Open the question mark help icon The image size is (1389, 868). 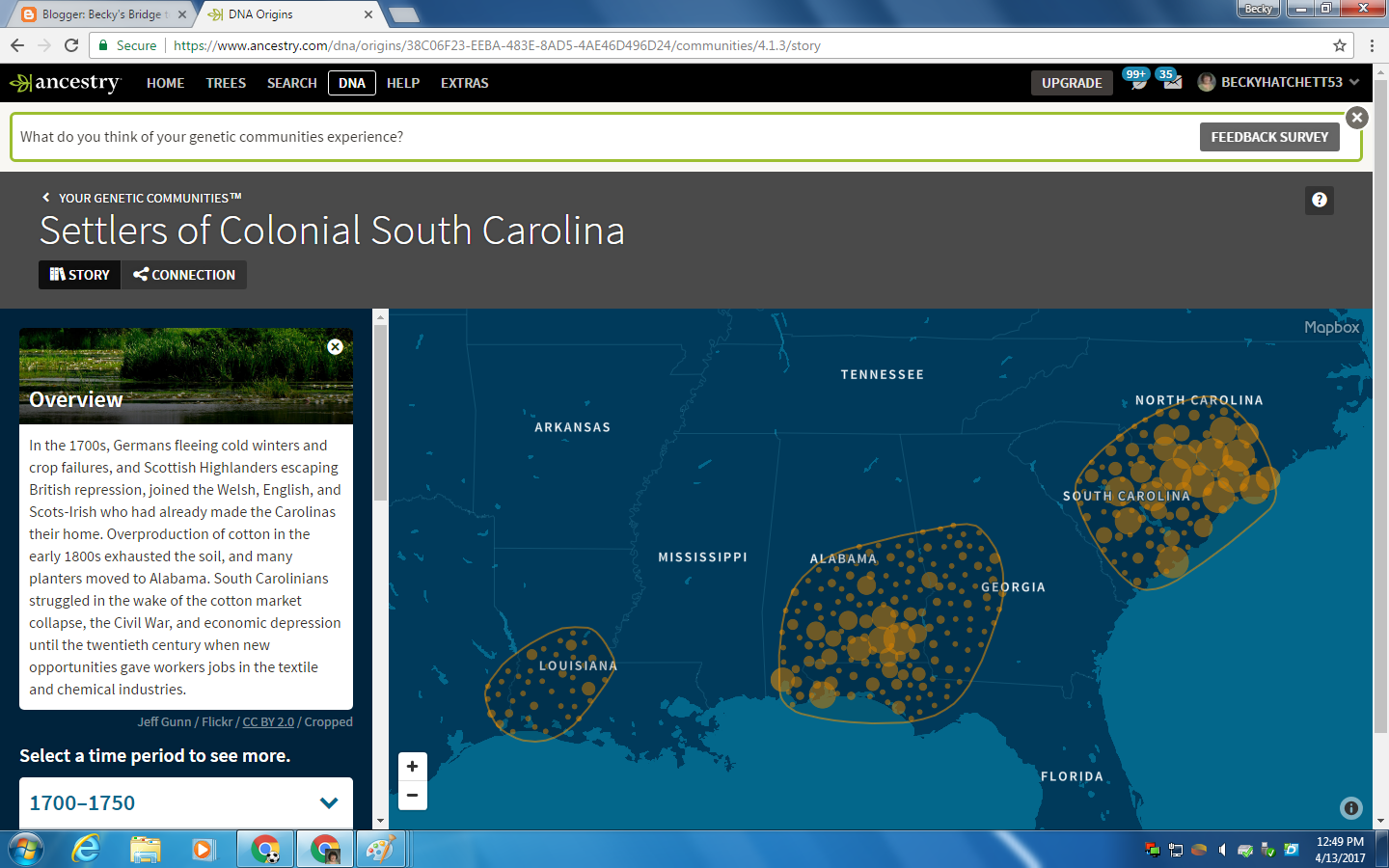click(x=1320, y=200)
